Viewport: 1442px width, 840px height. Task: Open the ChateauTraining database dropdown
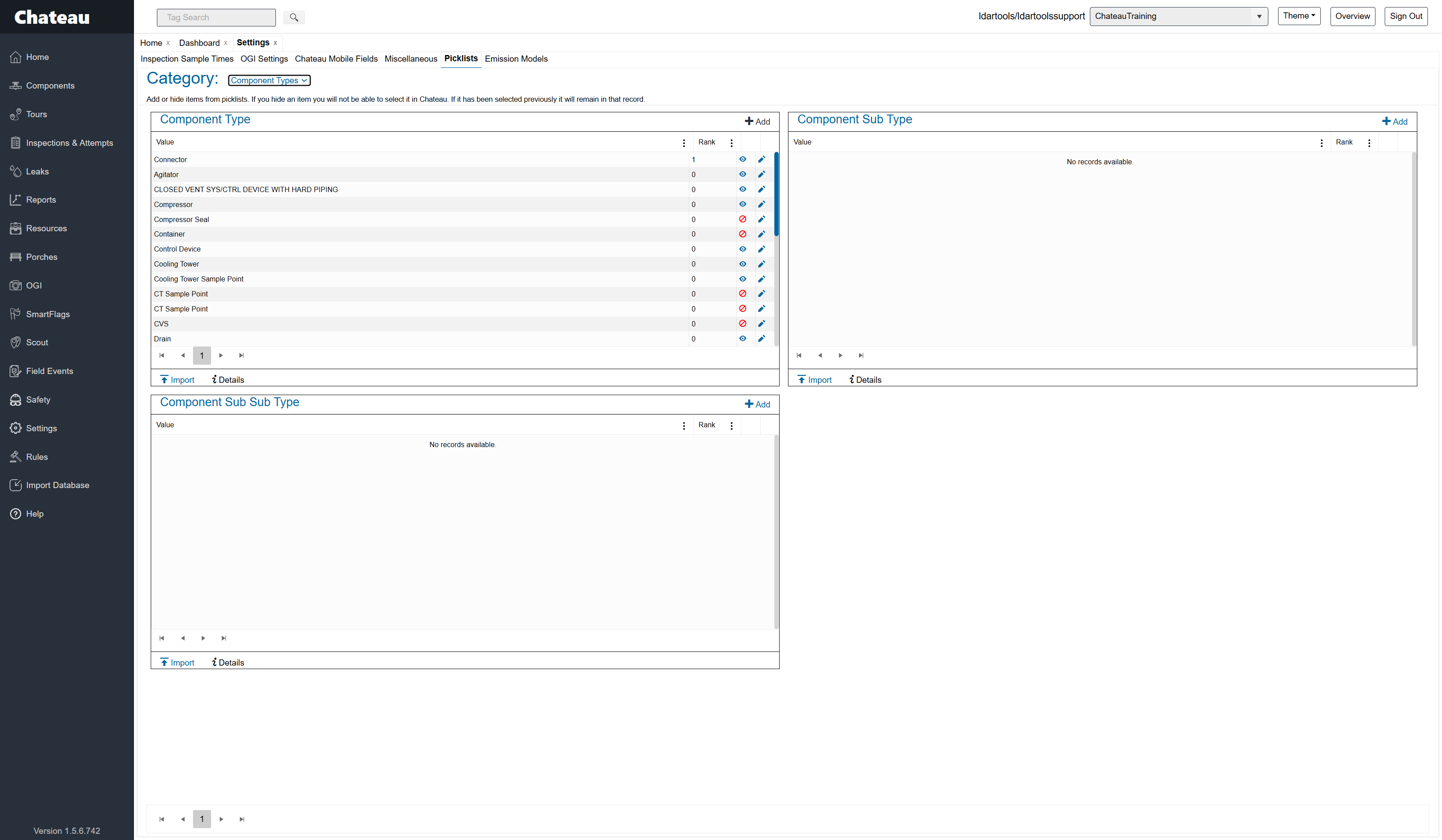(x=1179, y=16)
